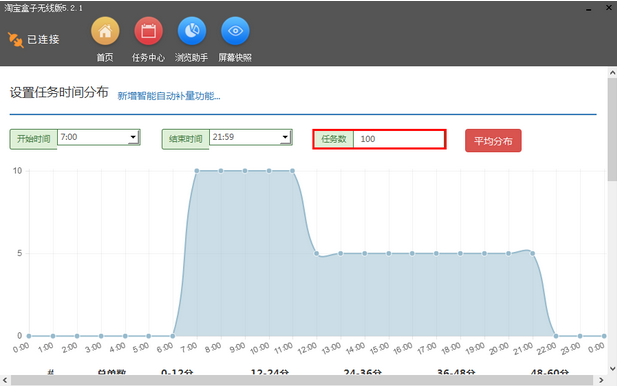
Task: Open the 首页 home icon
Action: pyautogui.click(x=105, y=31)
